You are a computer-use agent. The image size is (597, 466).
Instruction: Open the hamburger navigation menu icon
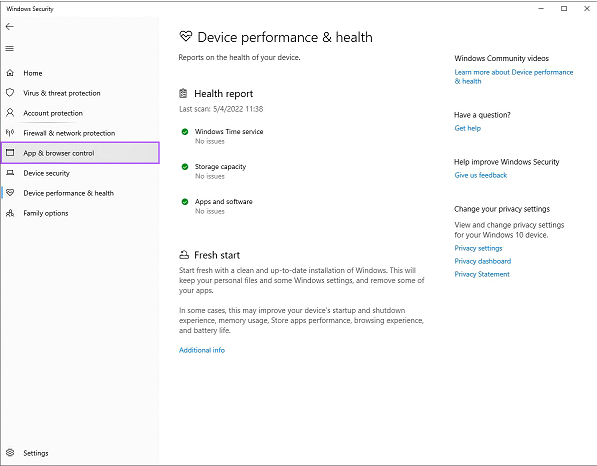tap(10, 48)
